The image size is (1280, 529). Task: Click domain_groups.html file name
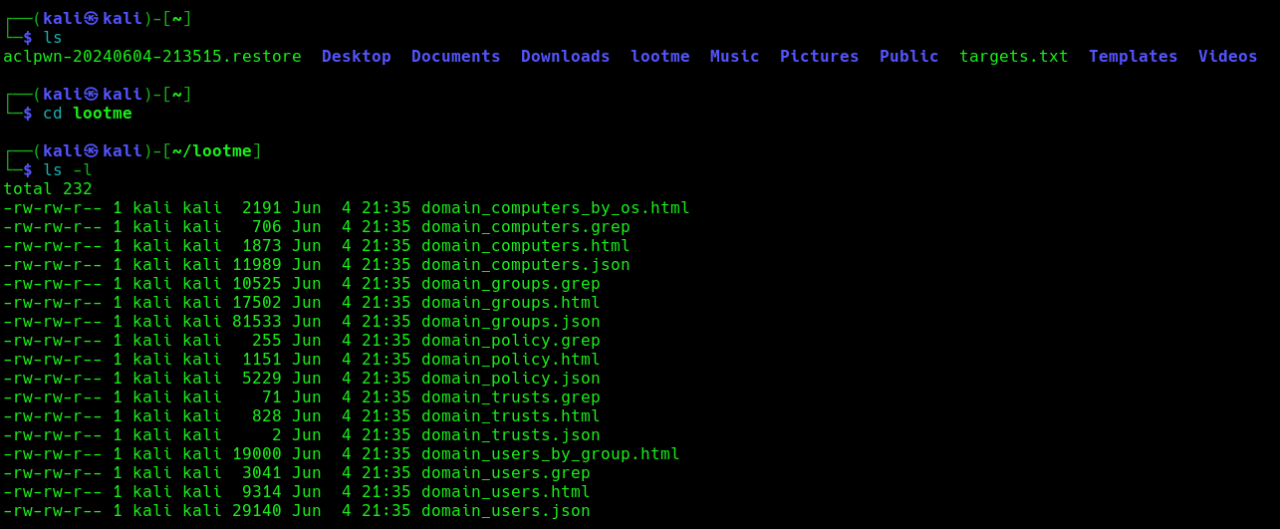tap(510, 303)
